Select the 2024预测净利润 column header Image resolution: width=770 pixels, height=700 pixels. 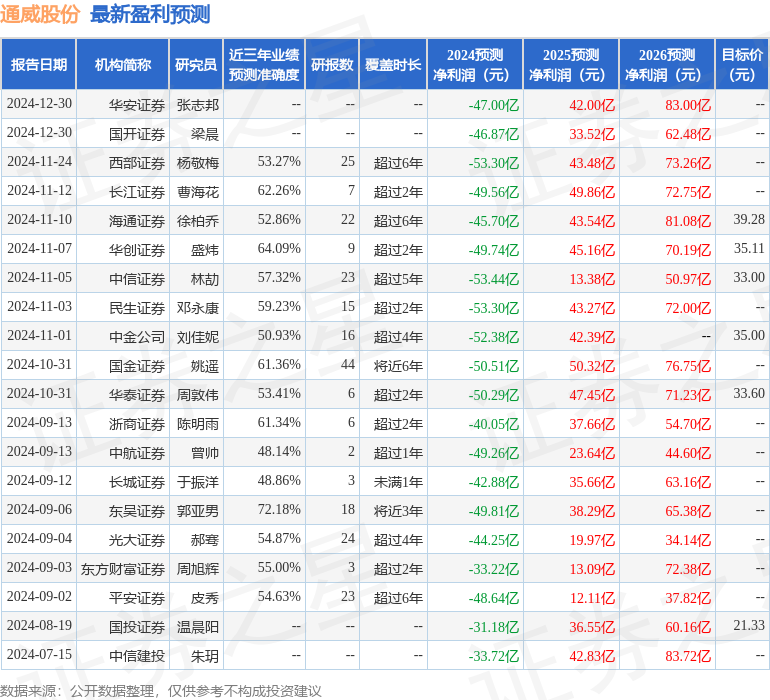pyautogui.click(x=475, y=65)
